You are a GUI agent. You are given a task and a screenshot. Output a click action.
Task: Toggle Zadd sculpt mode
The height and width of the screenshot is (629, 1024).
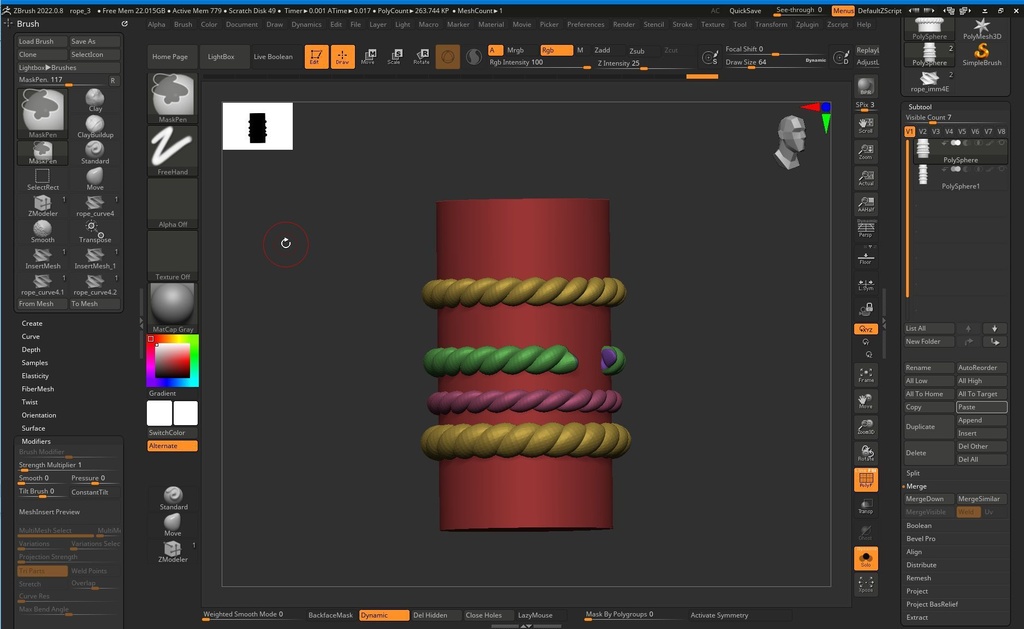602,50
